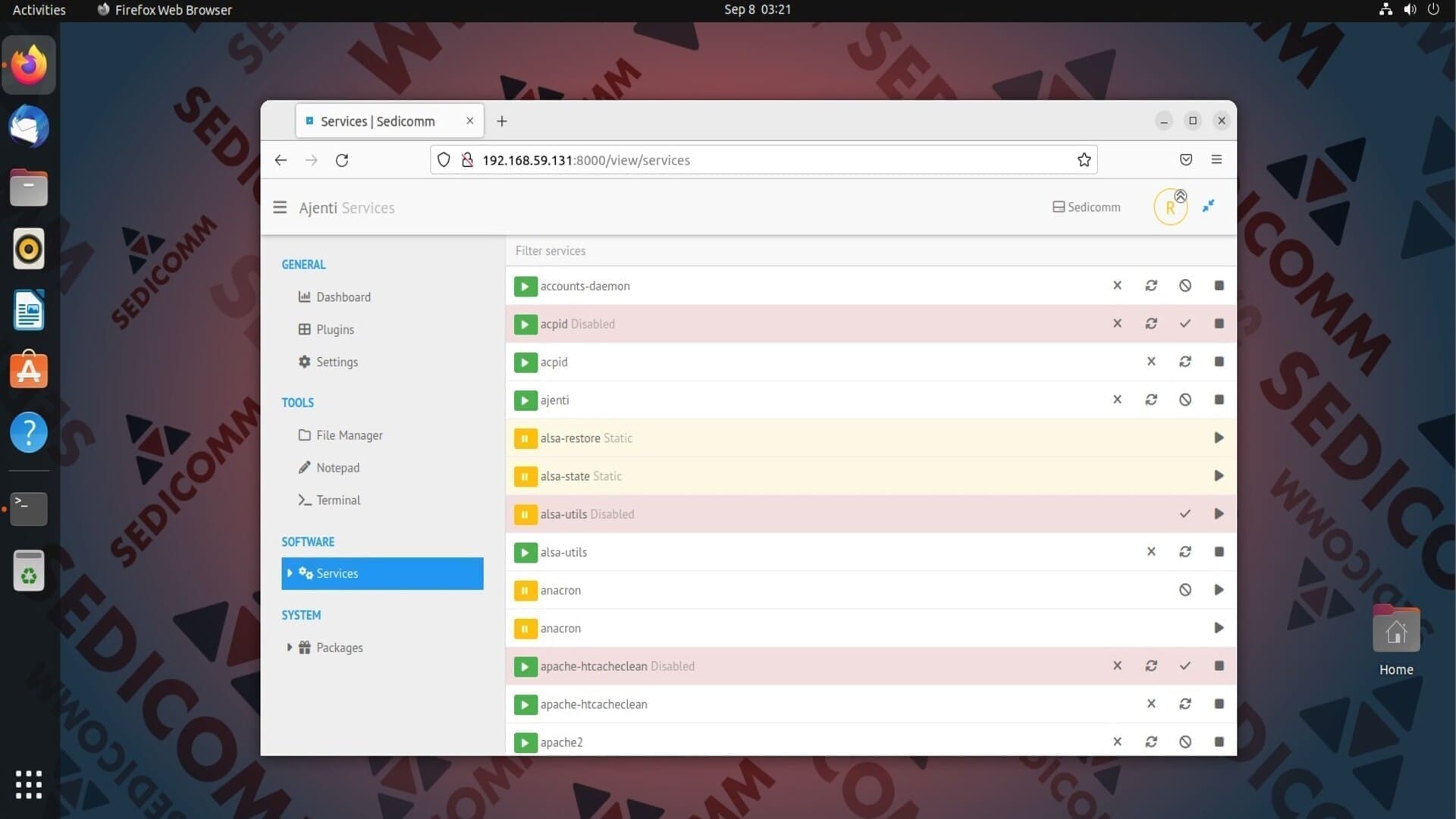Restart the apache-htcacheclean Disabled service
The height and width of the screenshot is (819, 1456).
1150,666
